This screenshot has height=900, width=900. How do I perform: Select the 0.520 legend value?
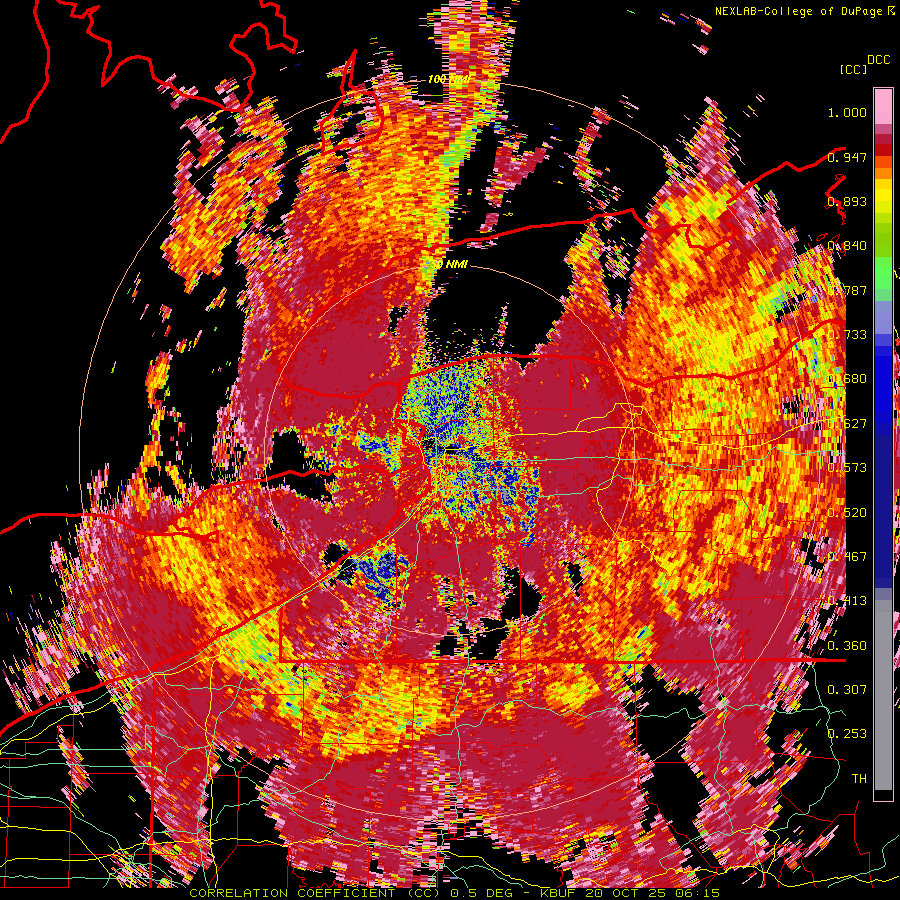(x=847, y=513)
